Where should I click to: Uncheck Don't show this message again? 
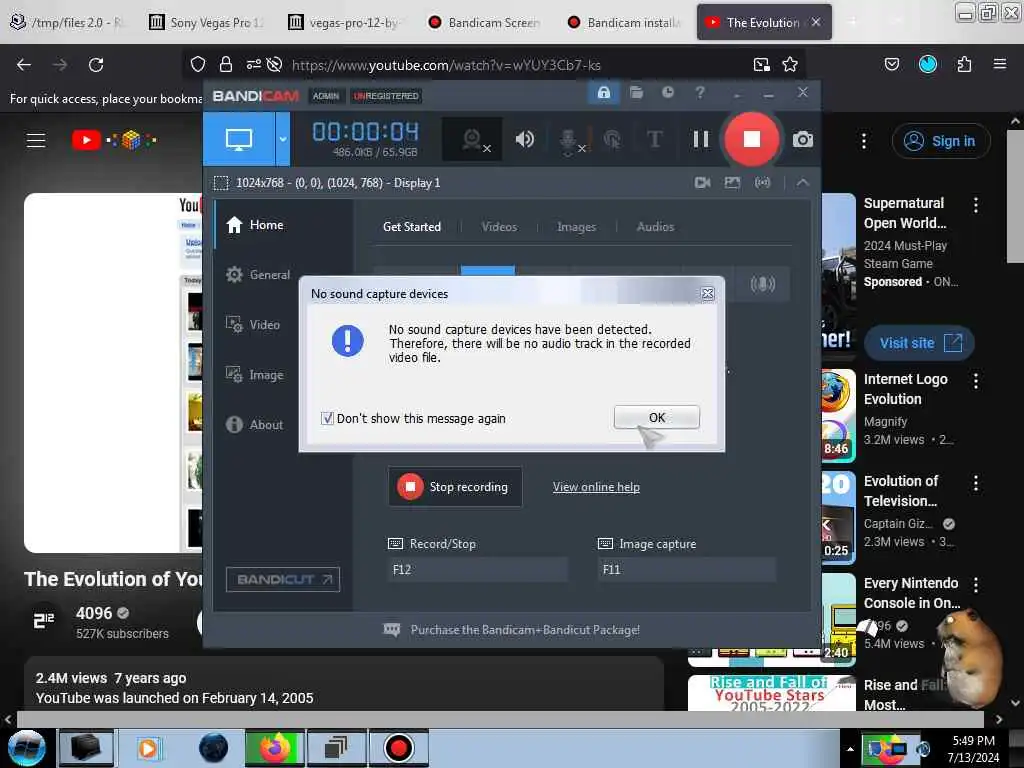[x=327, y=419]
